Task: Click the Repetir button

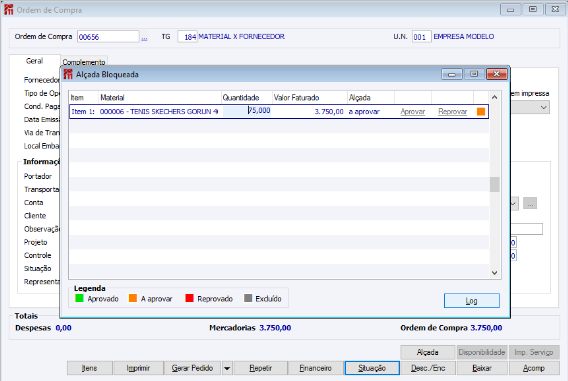Action: tap(260, 368)
